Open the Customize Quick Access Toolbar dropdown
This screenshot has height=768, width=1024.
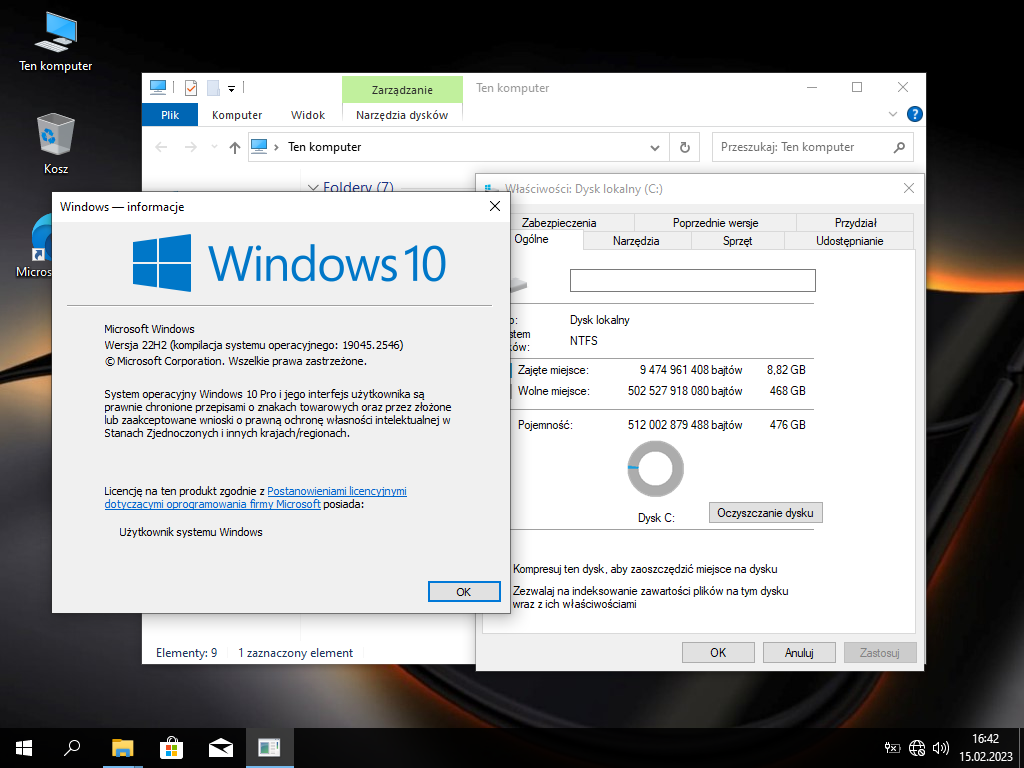(x=231, y=88)
